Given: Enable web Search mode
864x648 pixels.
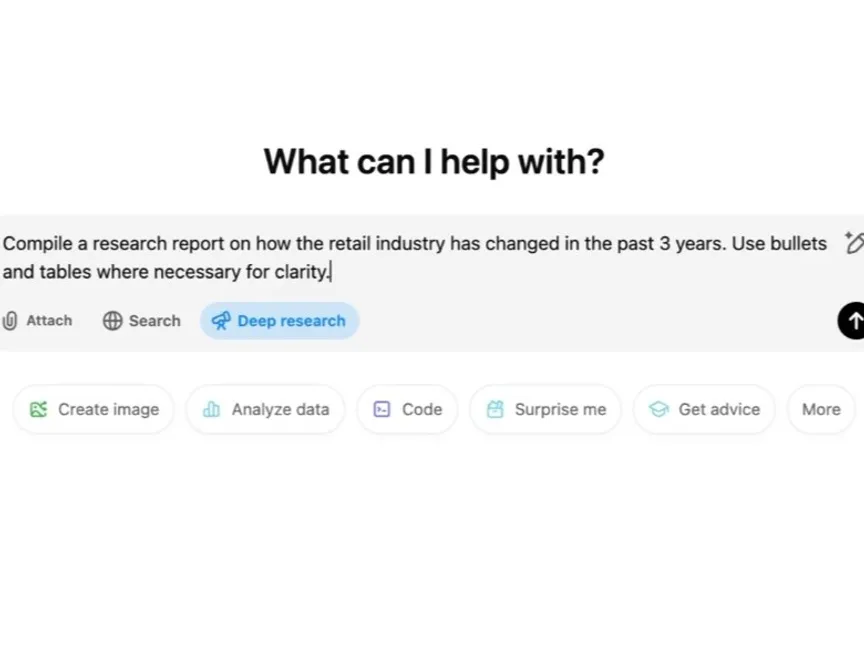Looking at the screenshot, I should (140, 320).
